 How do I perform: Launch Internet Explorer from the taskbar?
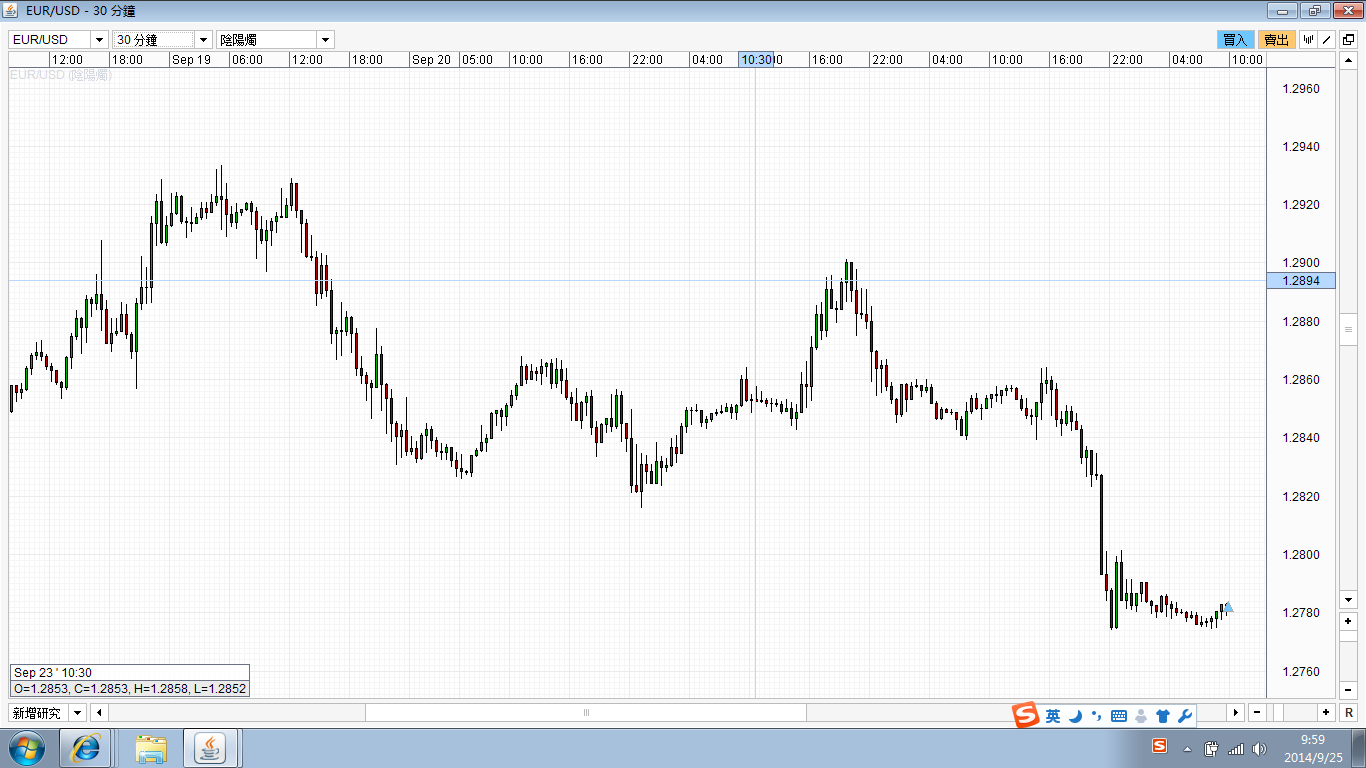85,748
